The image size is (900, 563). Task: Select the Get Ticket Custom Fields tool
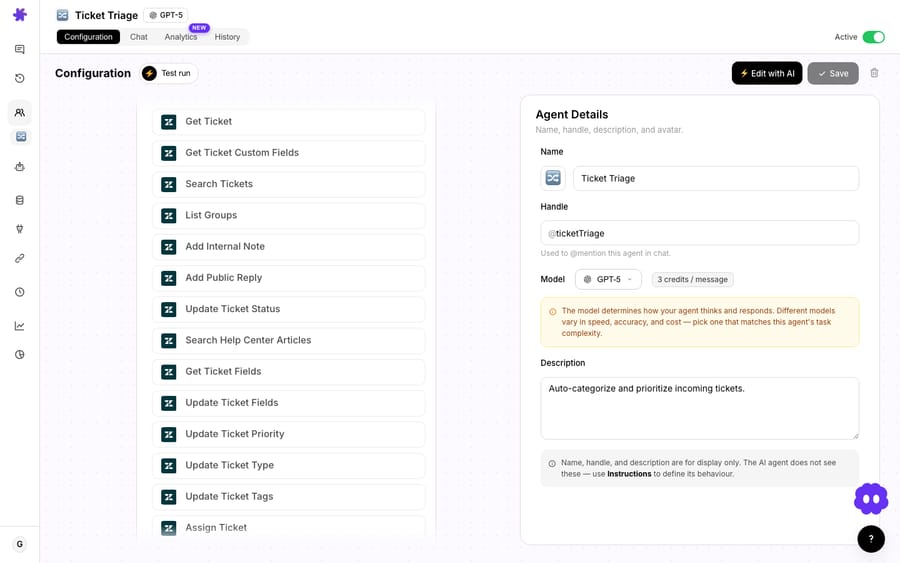point(289,153)
